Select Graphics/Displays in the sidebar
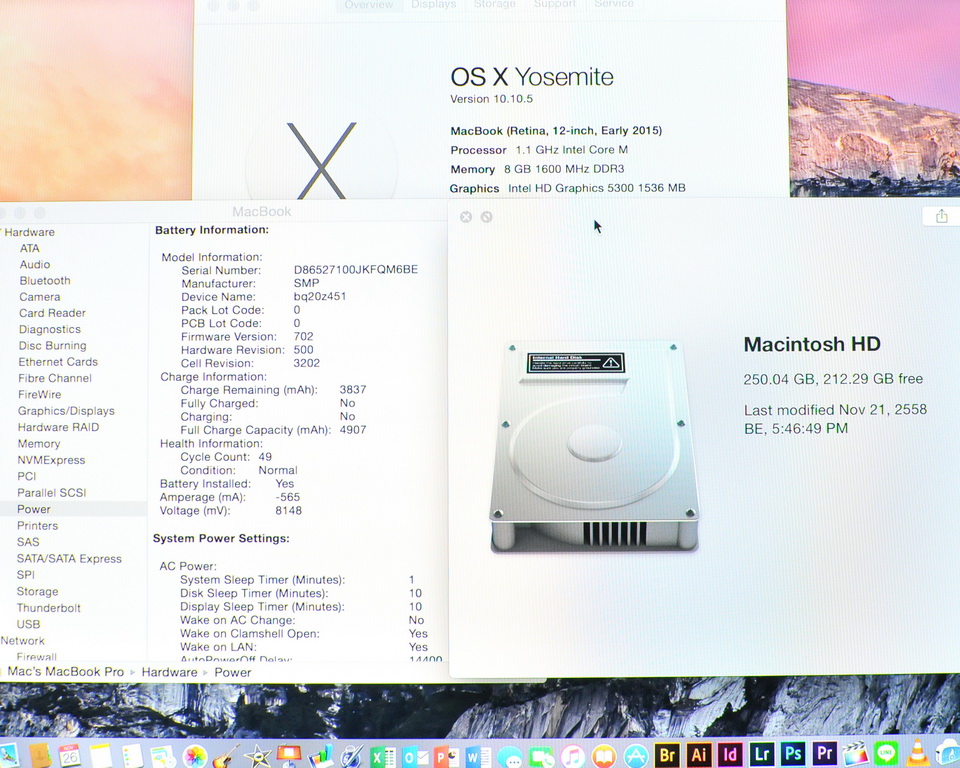The width and height of the screenshot is (960, 768). pyautogui.click(x=66, y=411)
